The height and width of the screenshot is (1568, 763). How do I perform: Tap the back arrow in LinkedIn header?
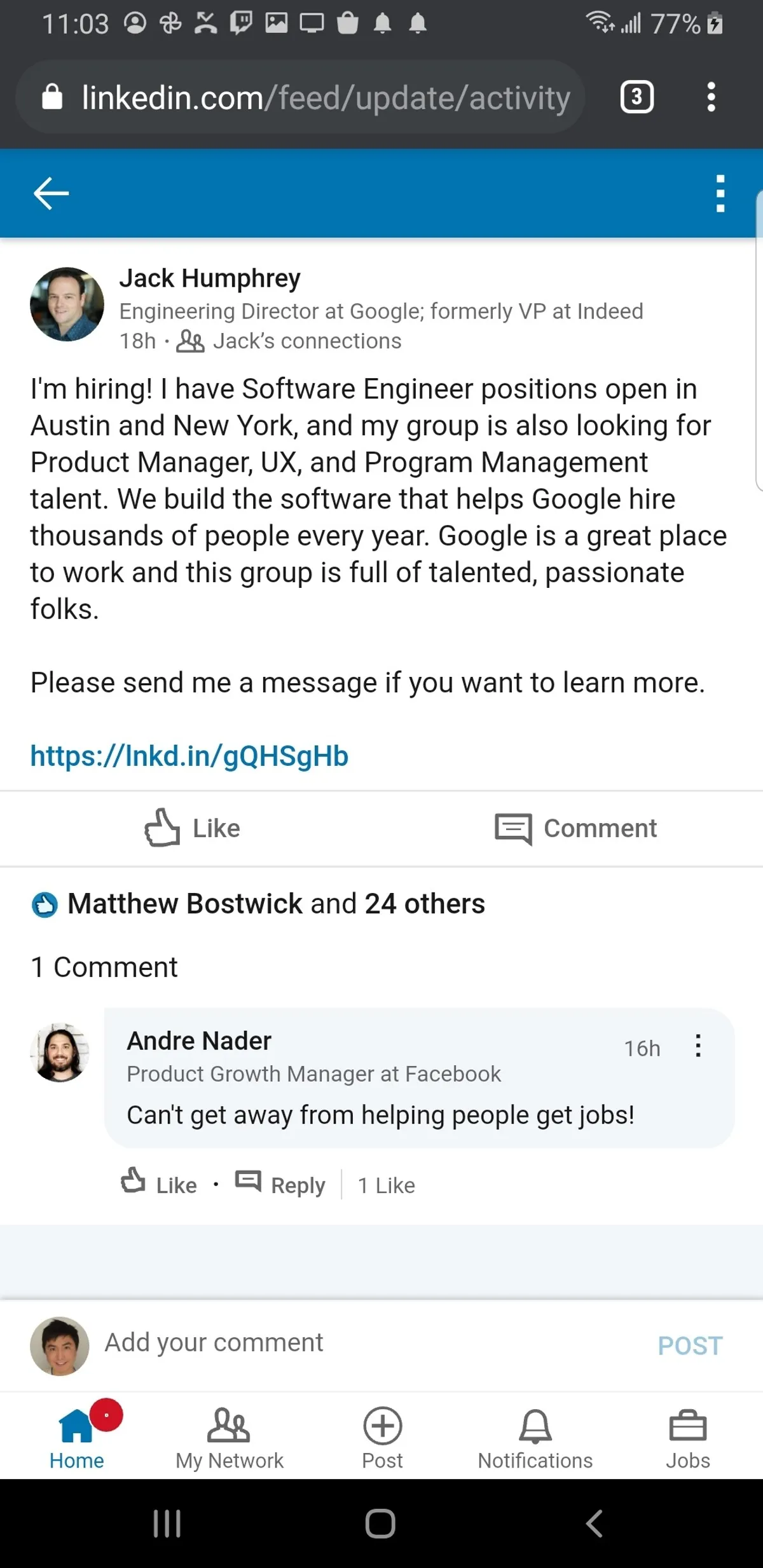click(51, 193)
